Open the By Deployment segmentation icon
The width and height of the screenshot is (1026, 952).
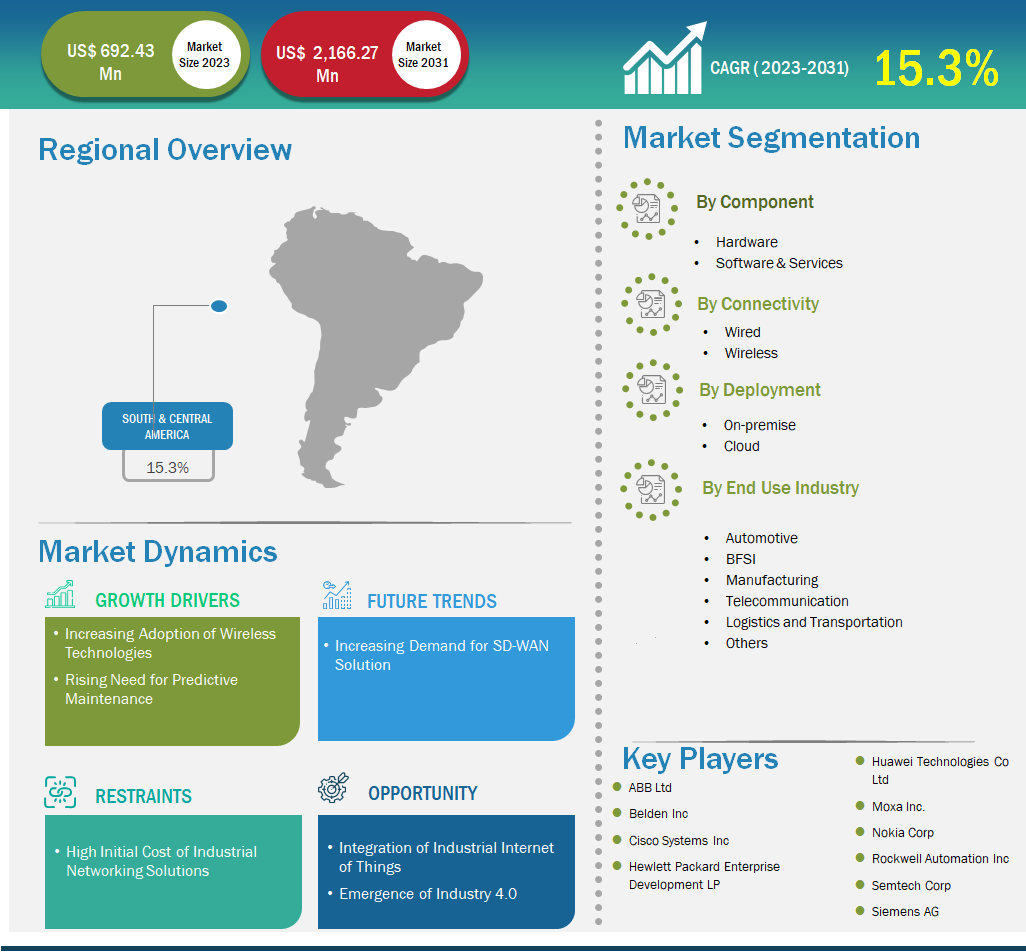coord(651,391)
